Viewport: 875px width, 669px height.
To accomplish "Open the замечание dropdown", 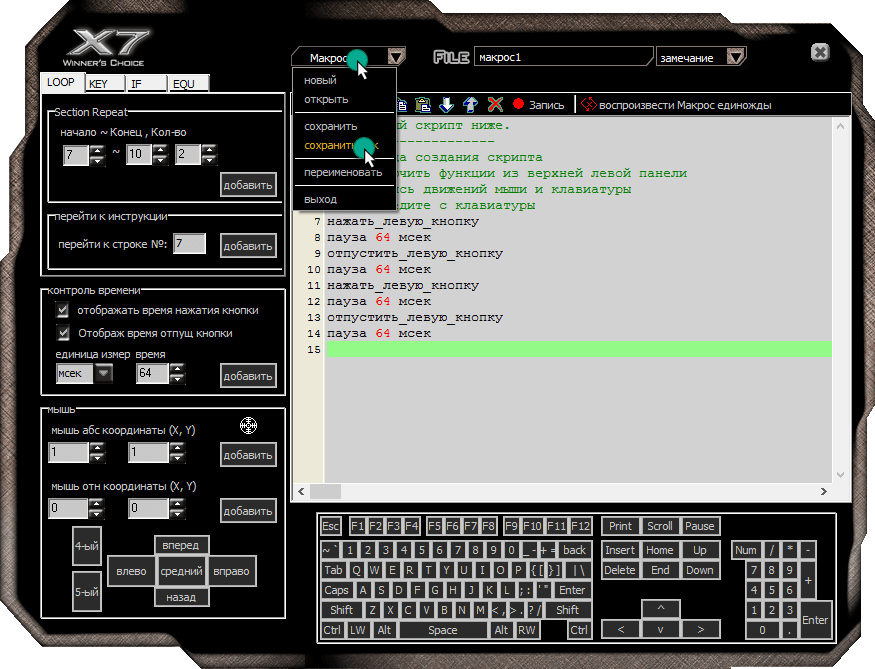I will coord(735,57).
